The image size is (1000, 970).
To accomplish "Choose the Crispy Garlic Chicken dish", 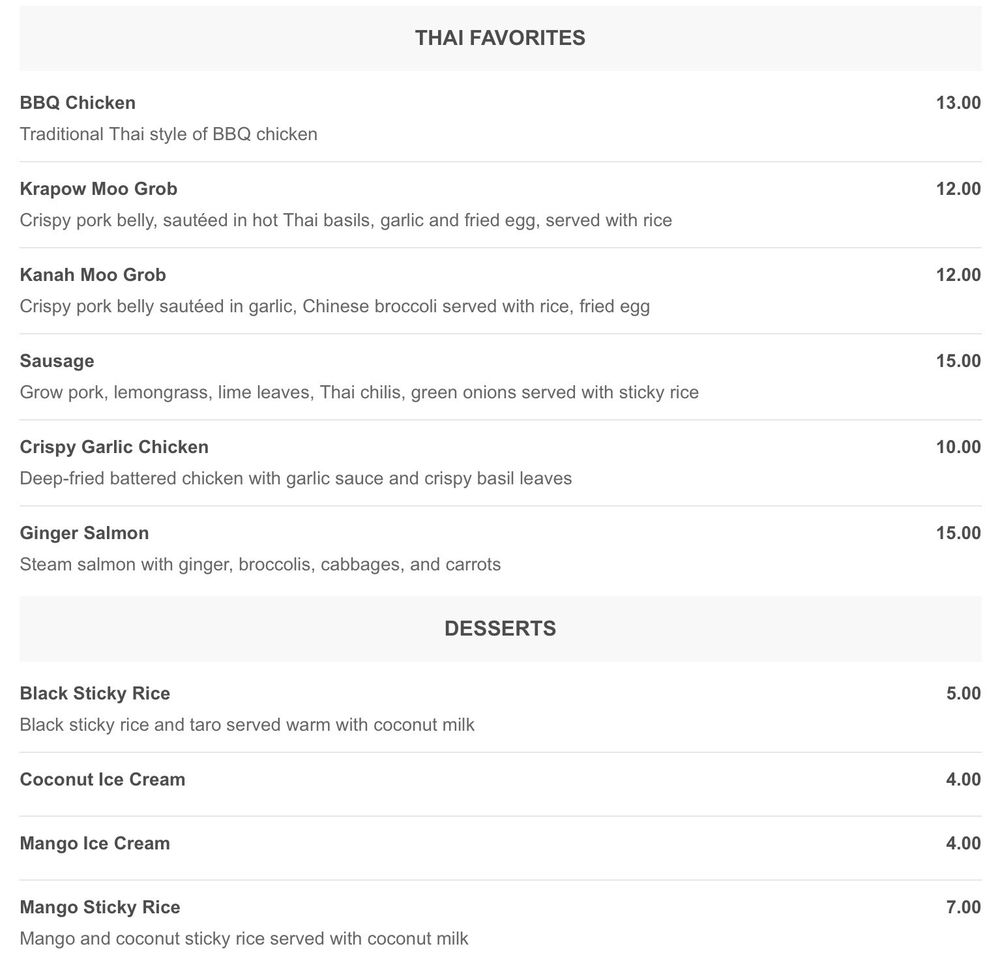I will click(114, 447).
